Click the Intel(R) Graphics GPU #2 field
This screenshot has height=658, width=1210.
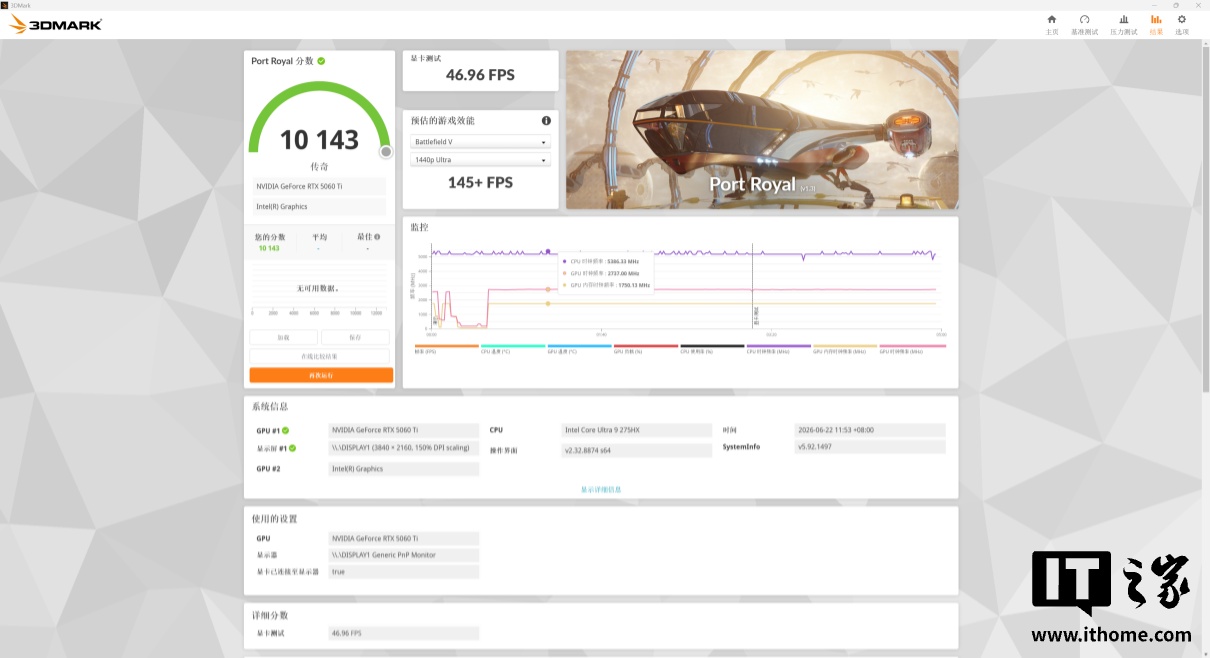[x=403, y=469]
